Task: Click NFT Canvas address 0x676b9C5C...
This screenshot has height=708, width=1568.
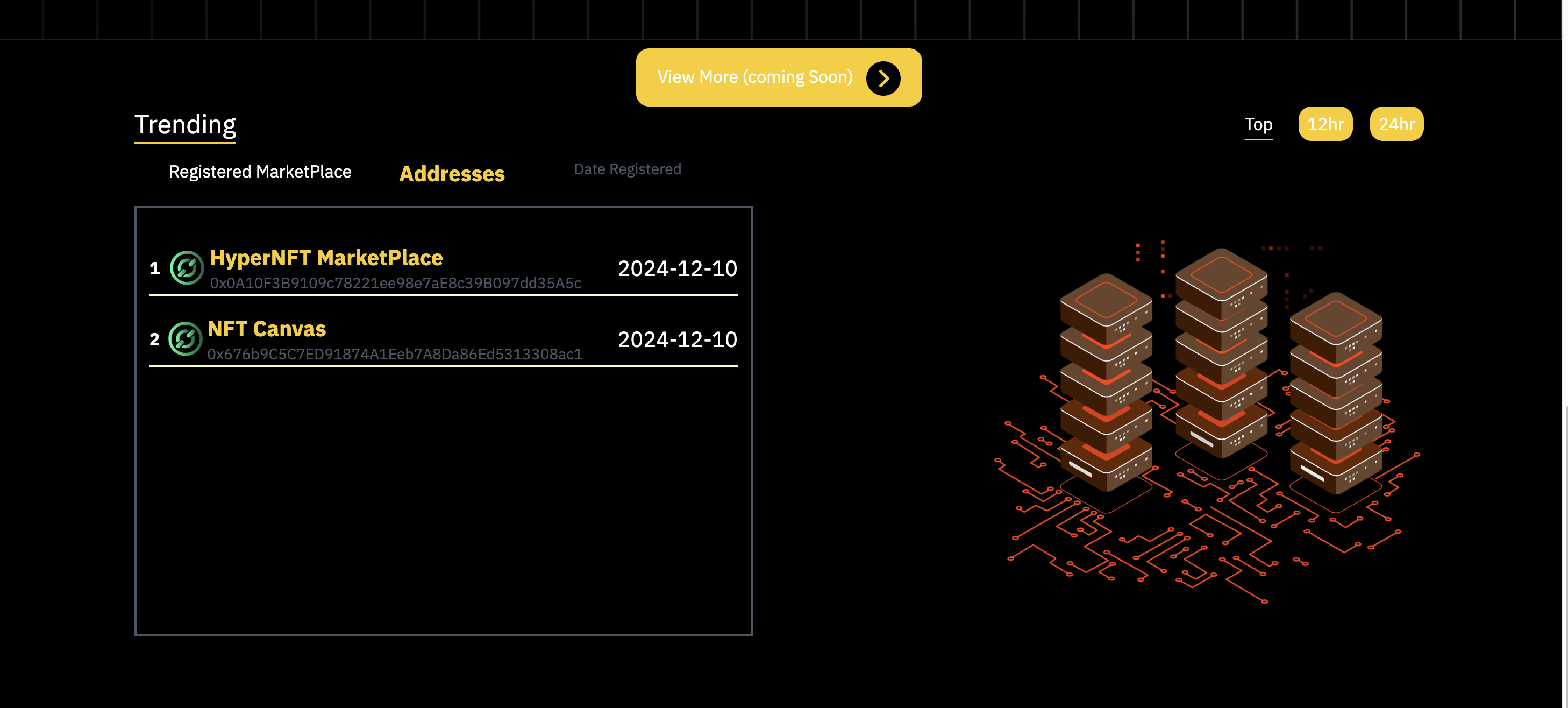Action: 395,355
